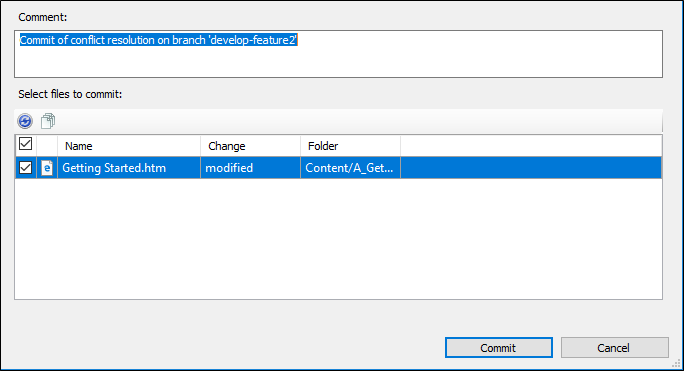Click the Cancel button
684x371 pixels.
click(614, 347)
